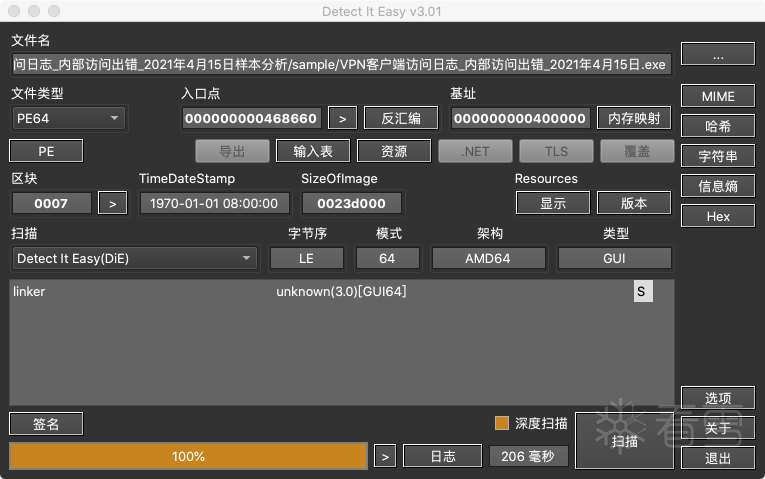Click the 关于 (about) button
Viewport: 765px width, 479px height.
(718, 428)
